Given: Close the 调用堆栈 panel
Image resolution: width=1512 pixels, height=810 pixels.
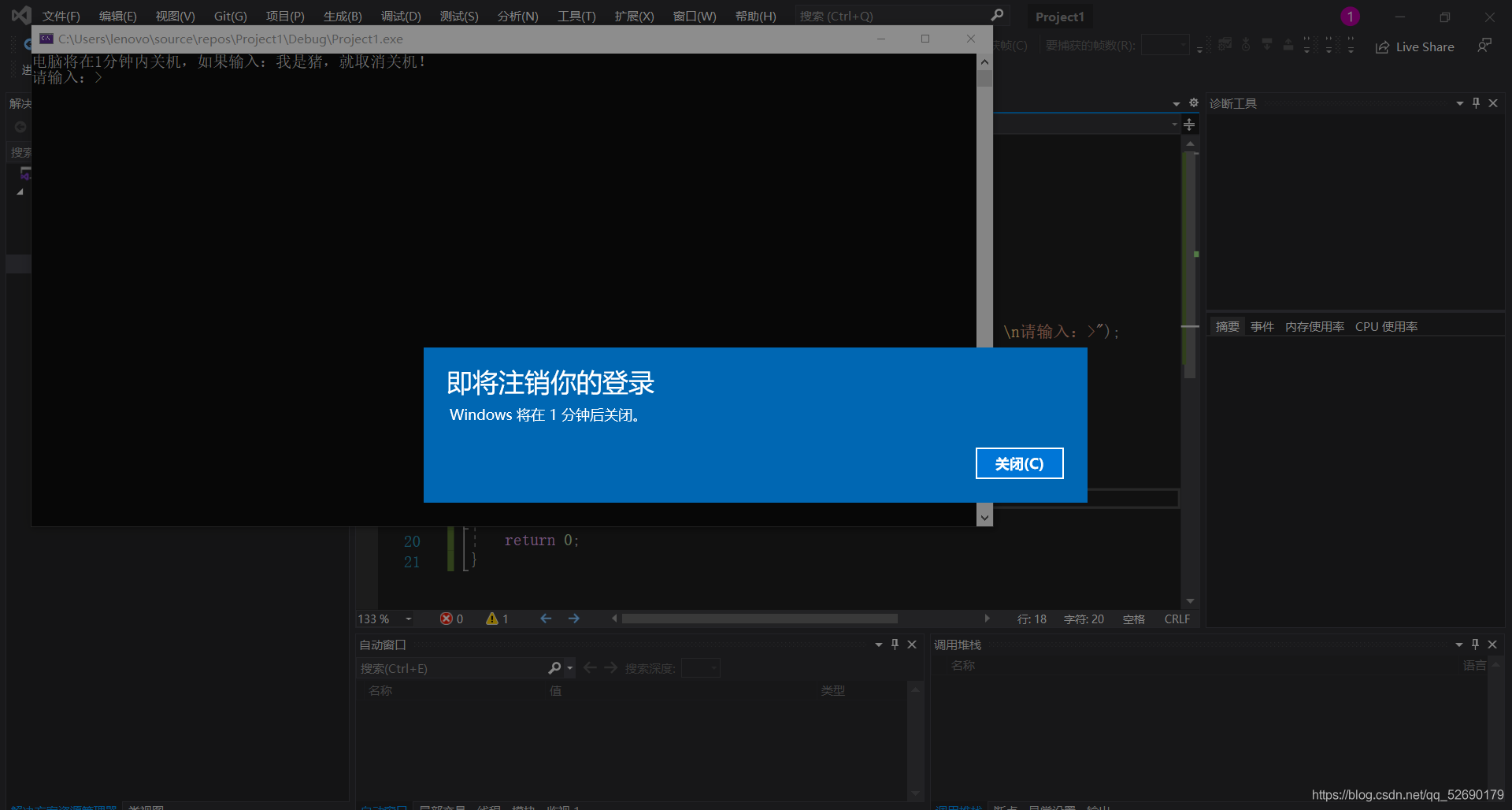Looking at the screenshot, I should [x=1492, y=645].
